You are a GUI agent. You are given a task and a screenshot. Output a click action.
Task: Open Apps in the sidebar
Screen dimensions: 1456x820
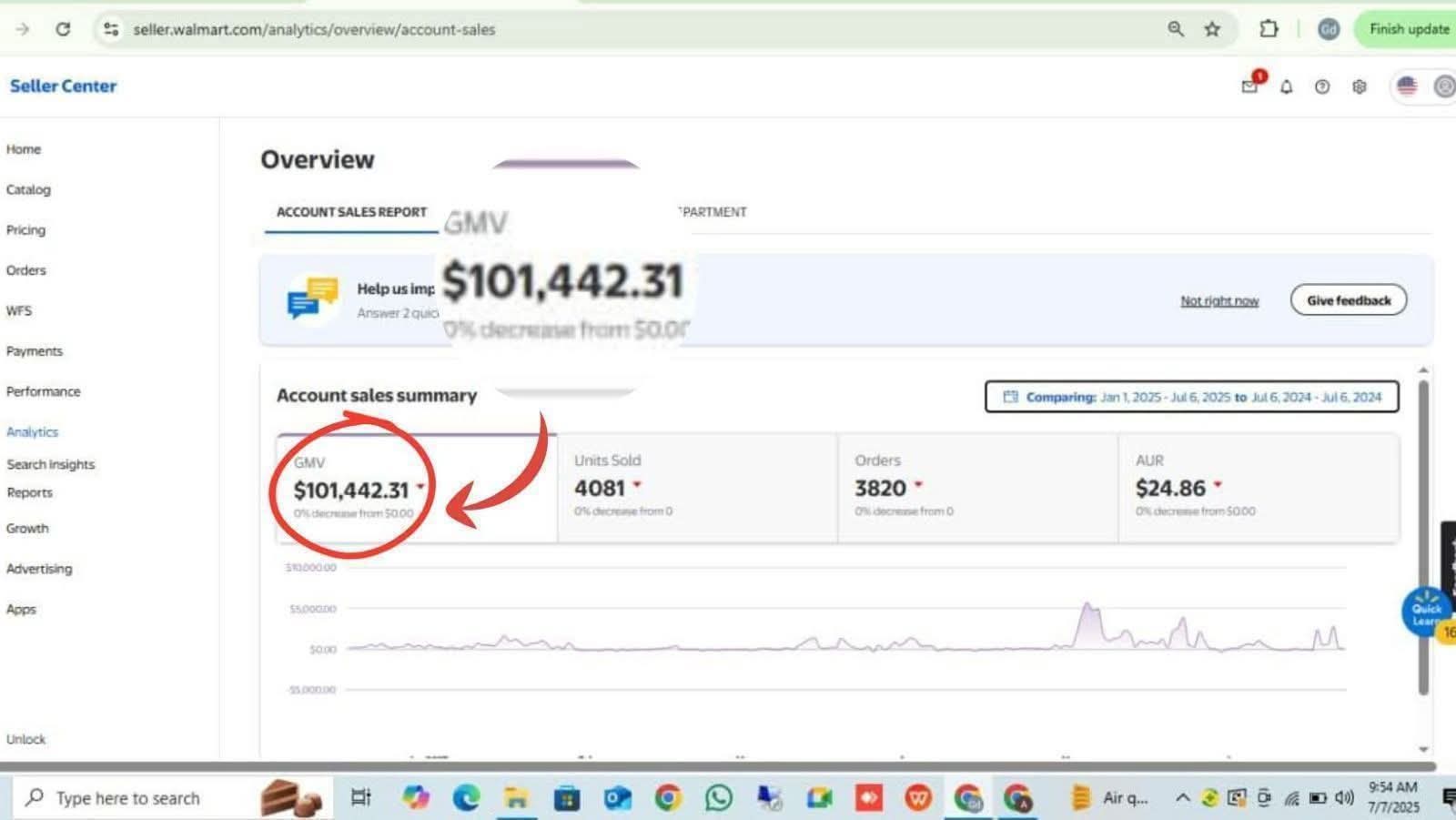click(21, 609)
